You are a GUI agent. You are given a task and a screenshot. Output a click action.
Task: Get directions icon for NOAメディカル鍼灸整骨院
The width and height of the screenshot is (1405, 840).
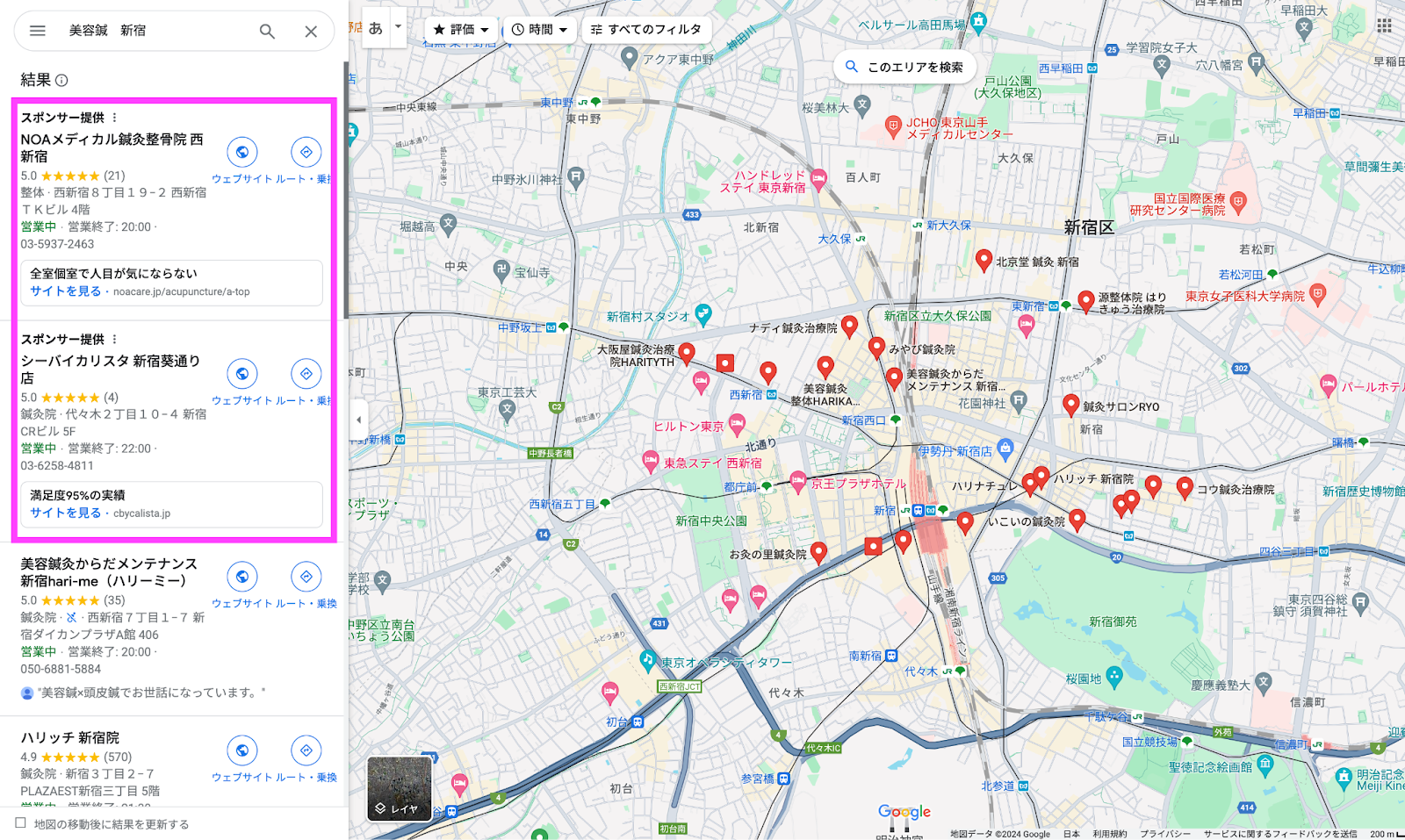[x=306, y=152]
